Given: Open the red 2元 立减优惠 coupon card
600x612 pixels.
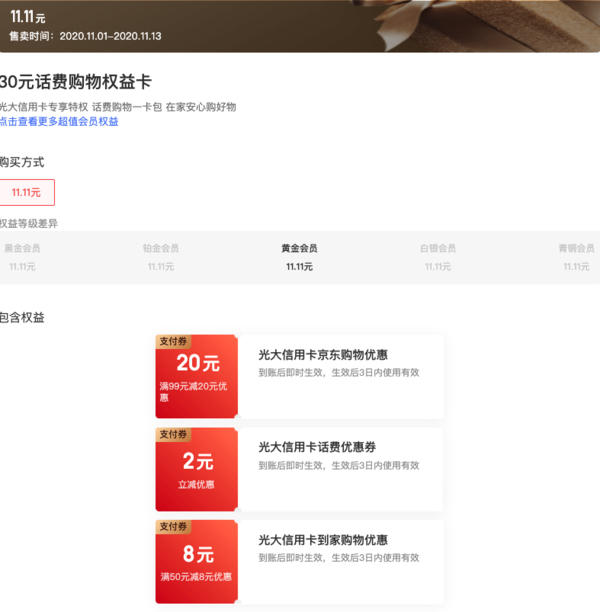Looking at the screenshot, I should (x=197, y=469).
